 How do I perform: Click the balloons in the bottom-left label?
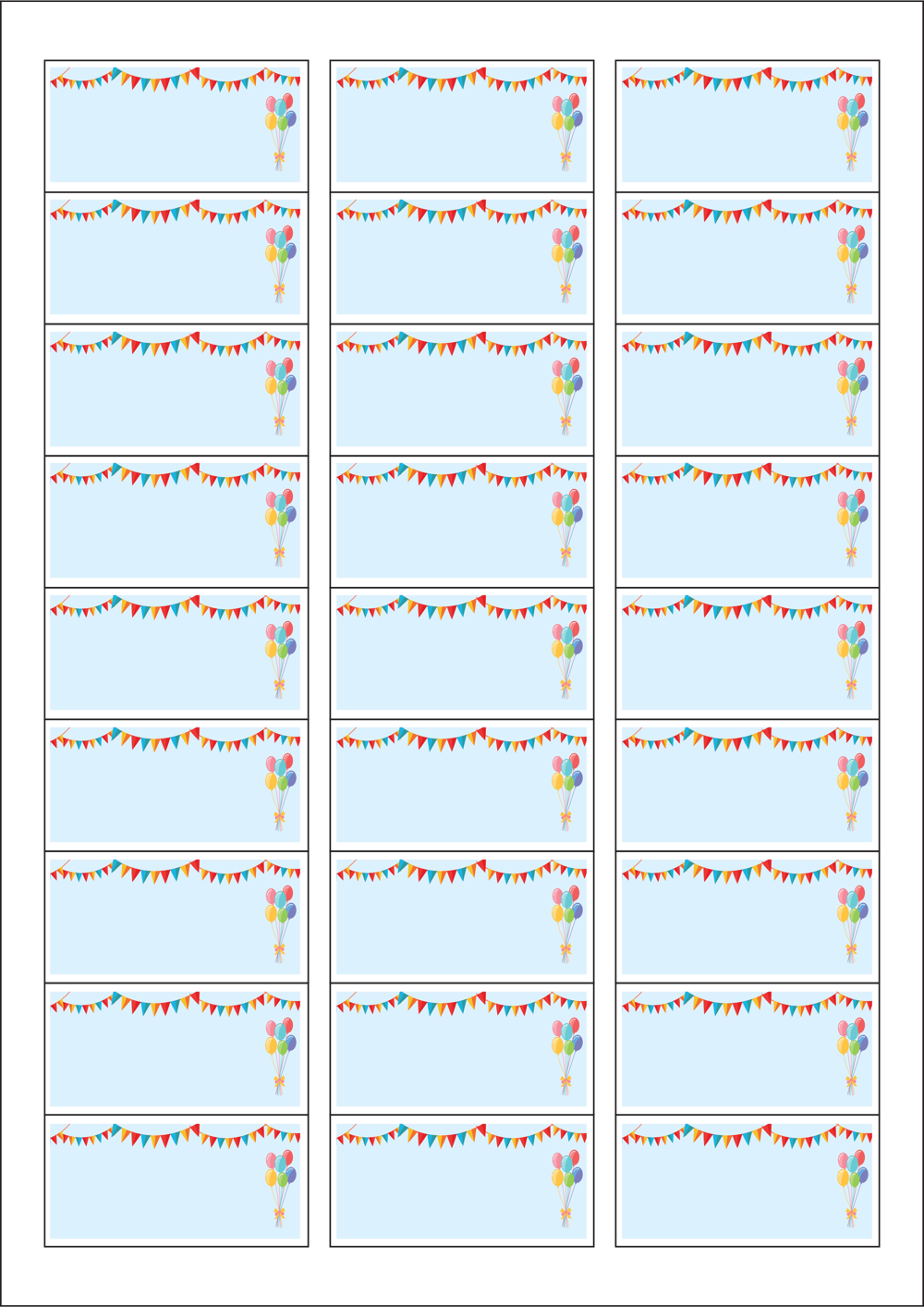coord(281,1188)
